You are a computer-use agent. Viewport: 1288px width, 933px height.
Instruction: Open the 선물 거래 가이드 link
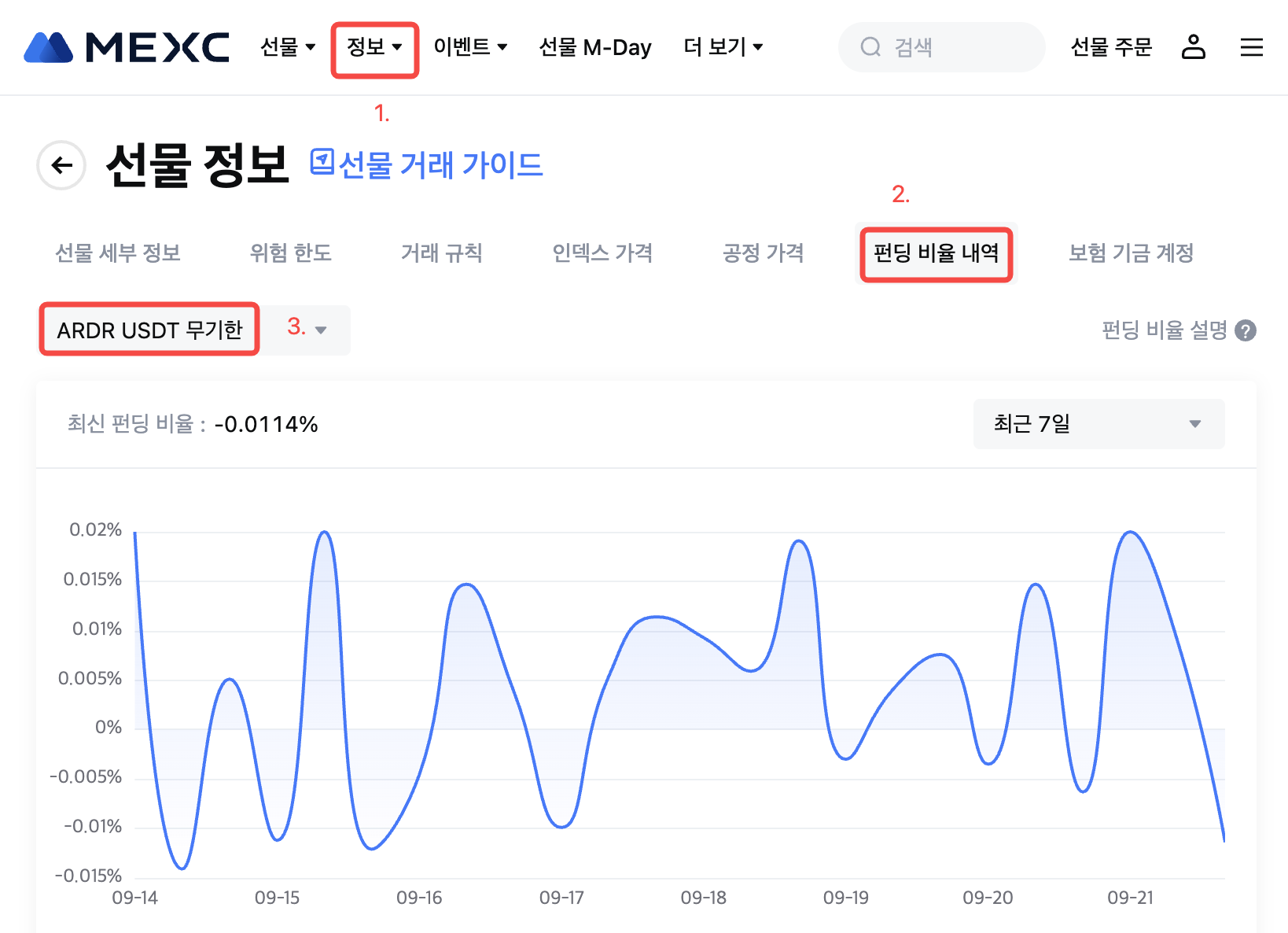(x=440, y=165)
